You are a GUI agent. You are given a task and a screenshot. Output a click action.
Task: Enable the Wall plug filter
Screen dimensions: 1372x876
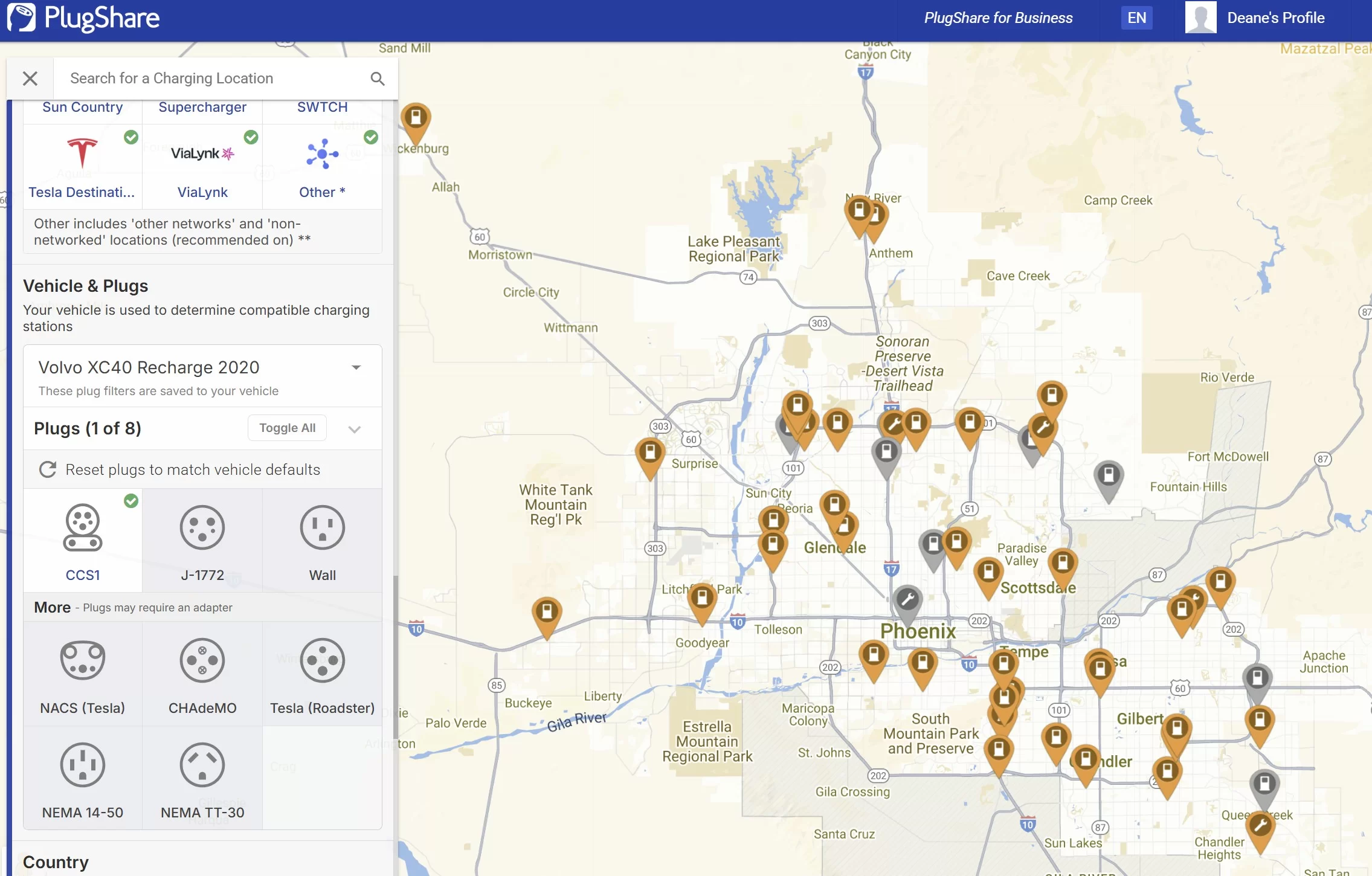[322, 541]
